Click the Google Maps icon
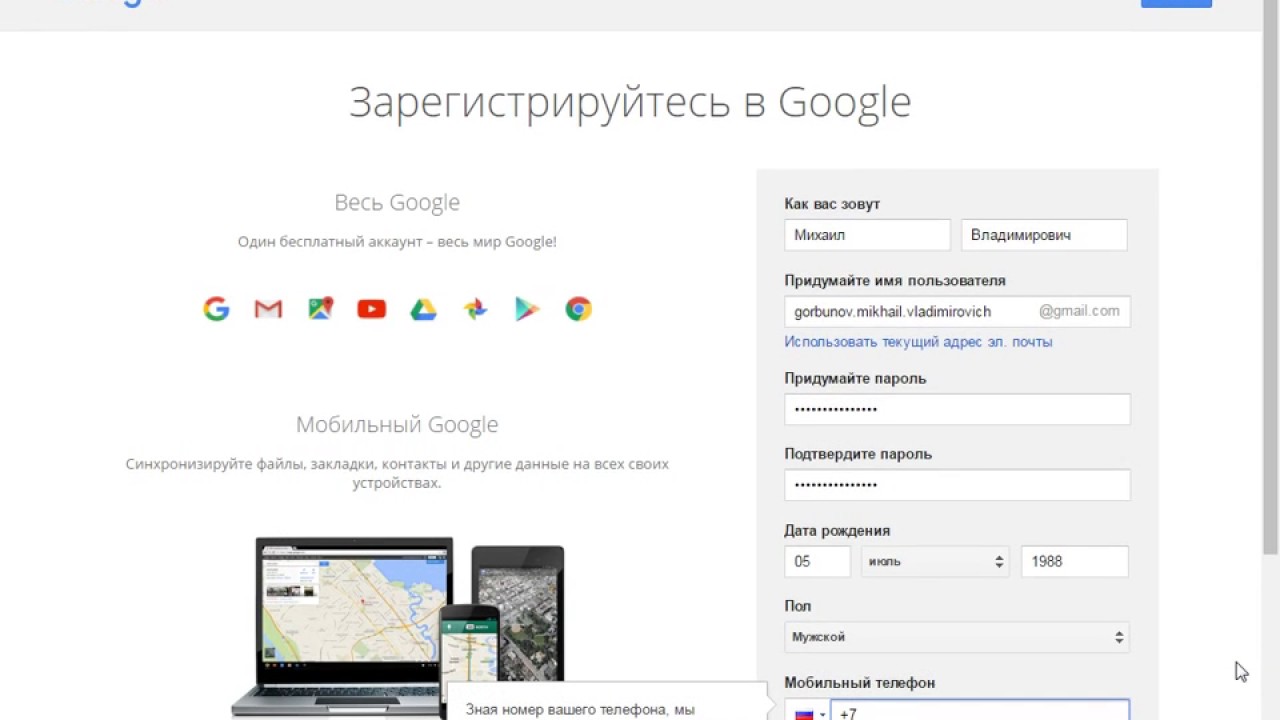This screenshot has width=1280, height=720. pyautogui.click(x=320, y=309)
